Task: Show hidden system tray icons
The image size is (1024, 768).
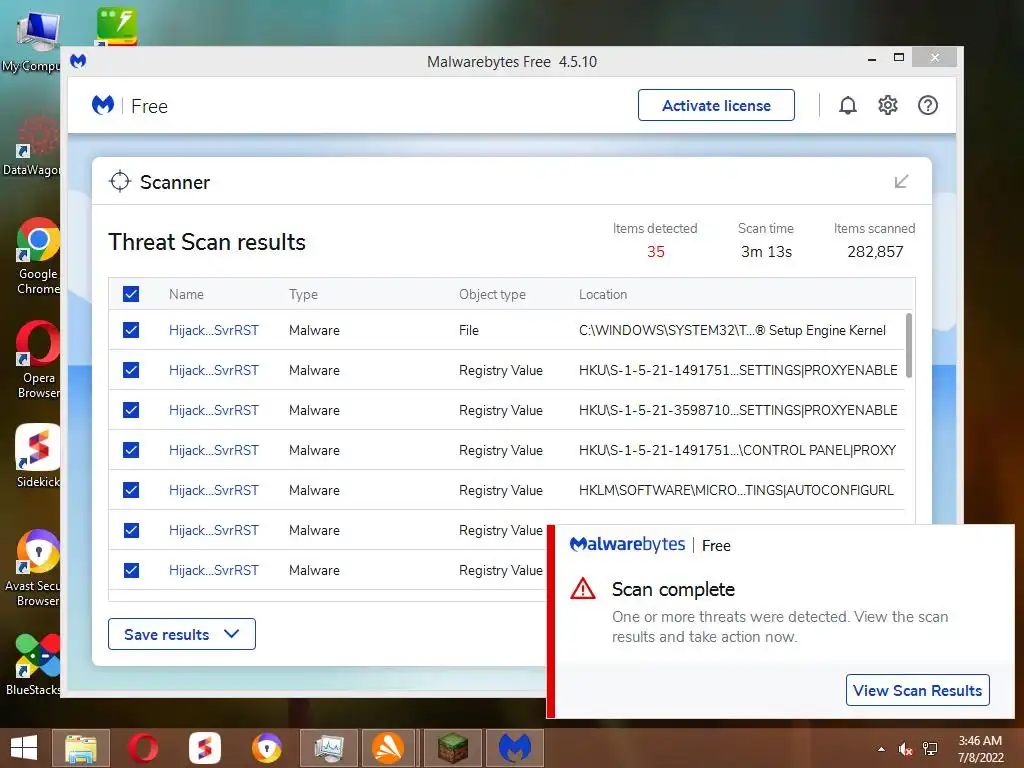Action: tap(881, 749)
